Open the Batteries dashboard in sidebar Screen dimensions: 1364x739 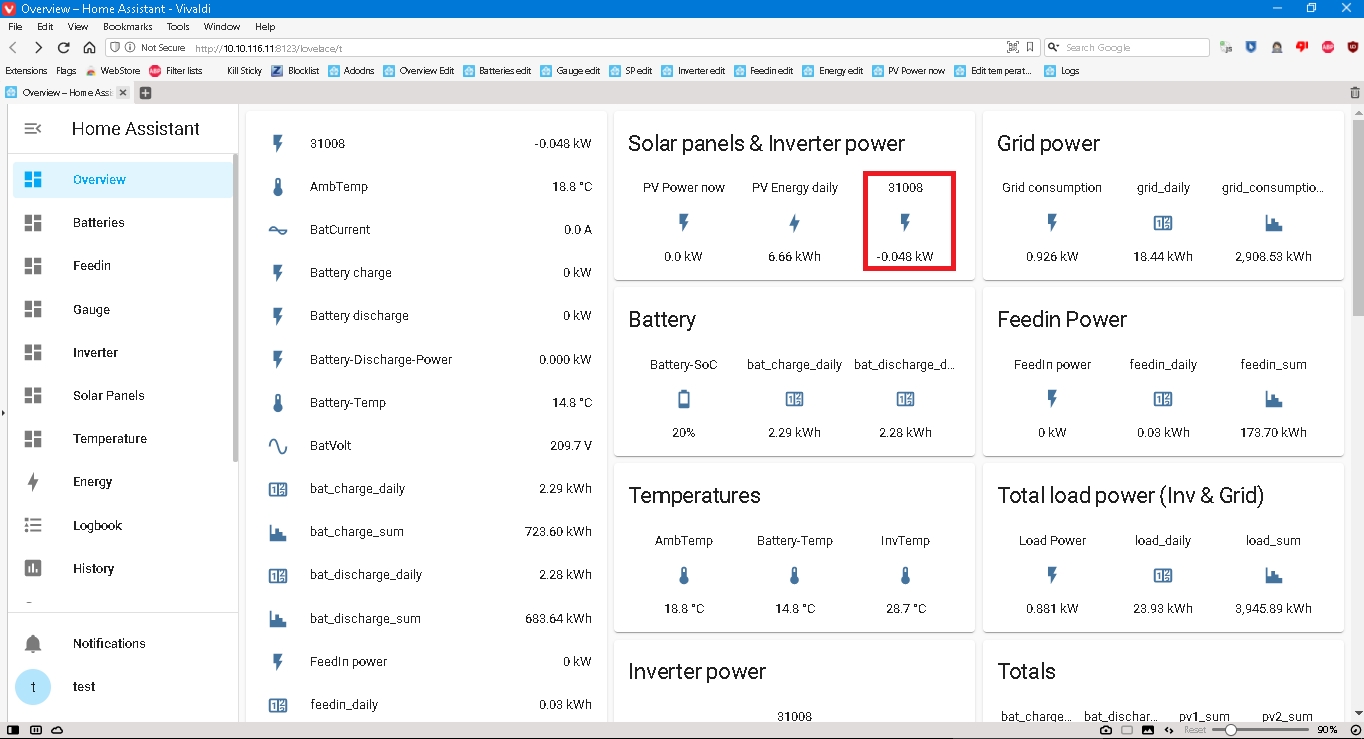click(x=98, y=223)
